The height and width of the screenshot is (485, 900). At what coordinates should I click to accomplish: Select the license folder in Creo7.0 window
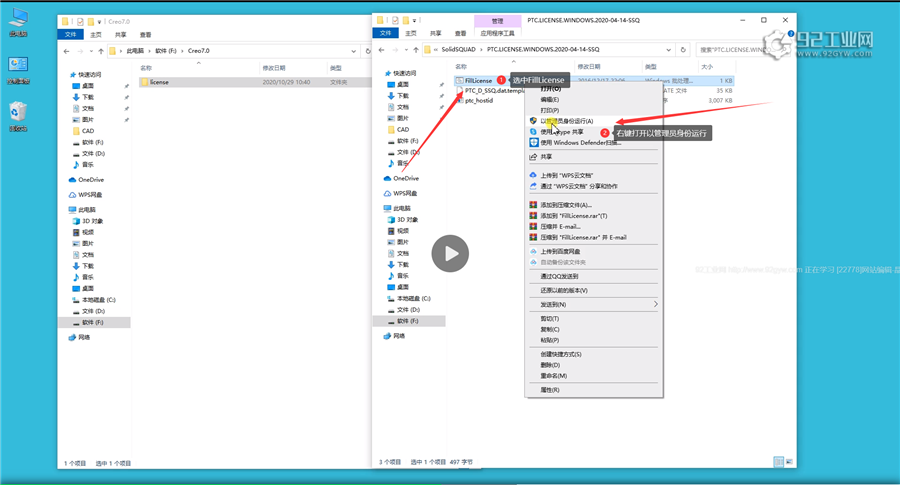(x=159, y=82)
